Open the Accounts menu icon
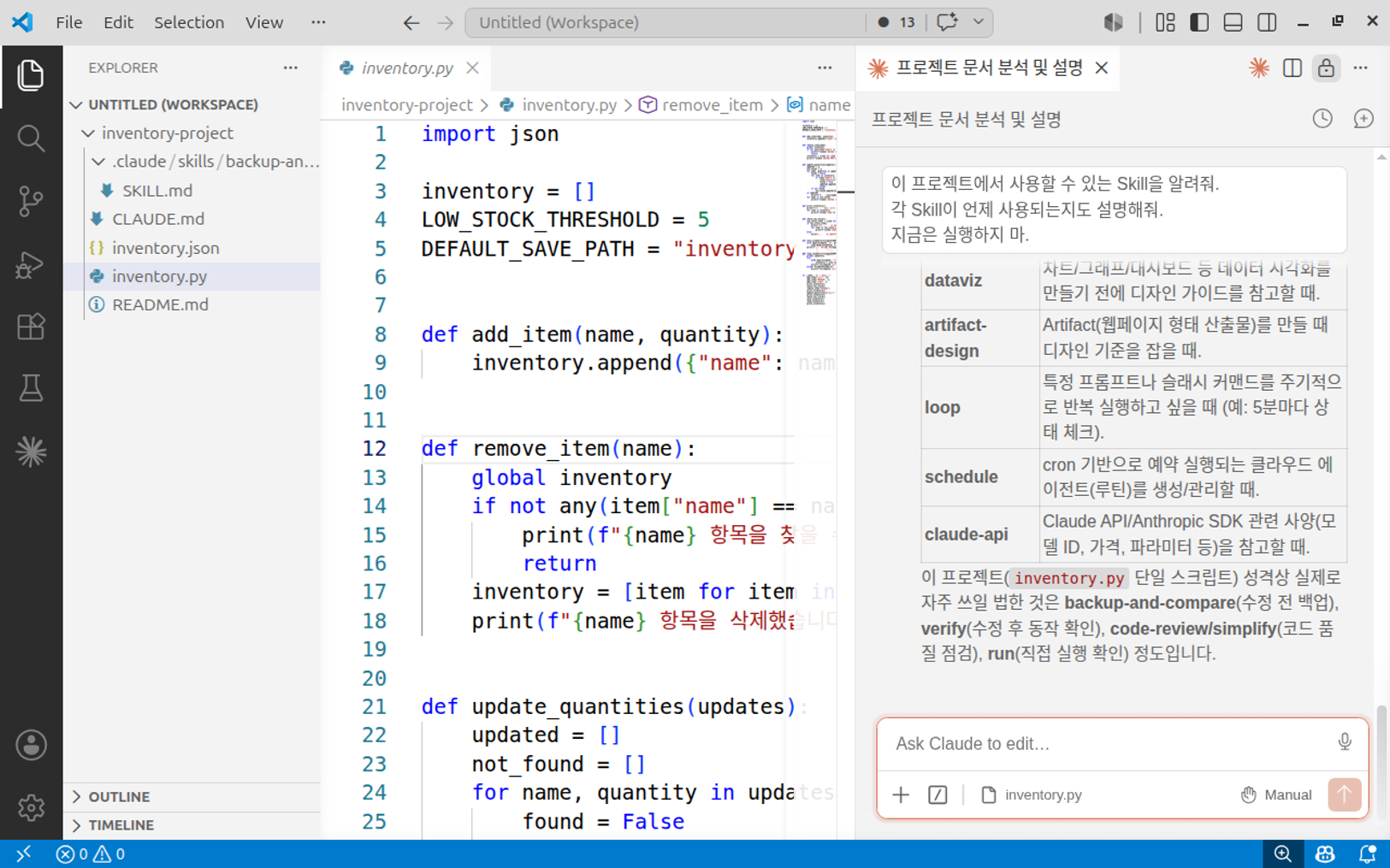Viewport: 1390px width, 868px height. (31, 745)
